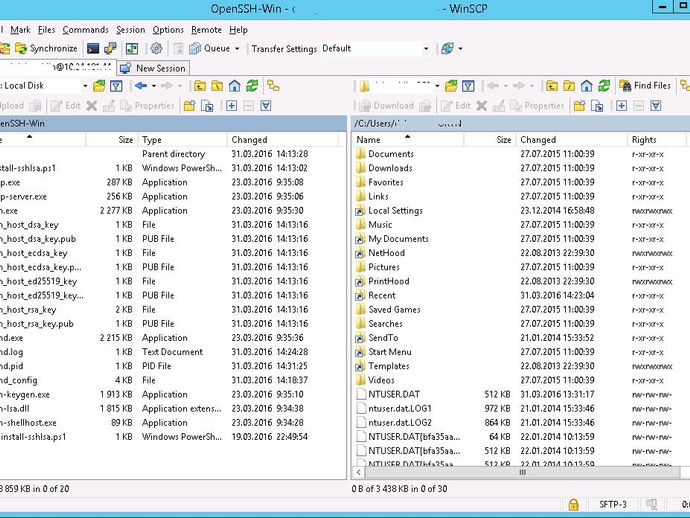The height and width of the screenshot is (518, 690).
Task: Click Properties in local panel toolbar
Action: pyautogui.click(x=147, y=106)
